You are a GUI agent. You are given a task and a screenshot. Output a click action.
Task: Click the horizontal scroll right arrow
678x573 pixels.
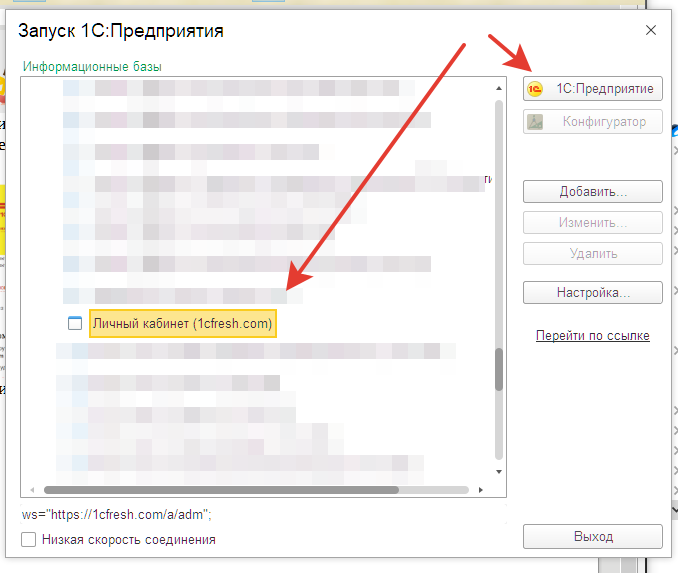(x=480, y=490)
